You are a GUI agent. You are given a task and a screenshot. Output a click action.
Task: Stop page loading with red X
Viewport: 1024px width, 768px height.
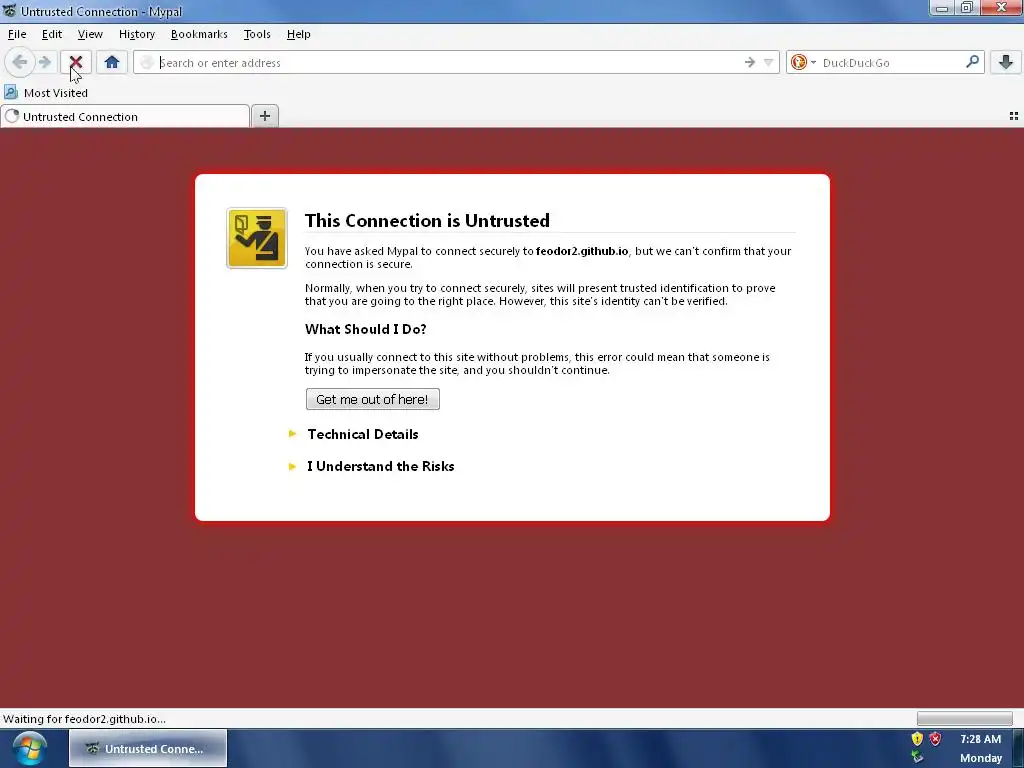76,62
